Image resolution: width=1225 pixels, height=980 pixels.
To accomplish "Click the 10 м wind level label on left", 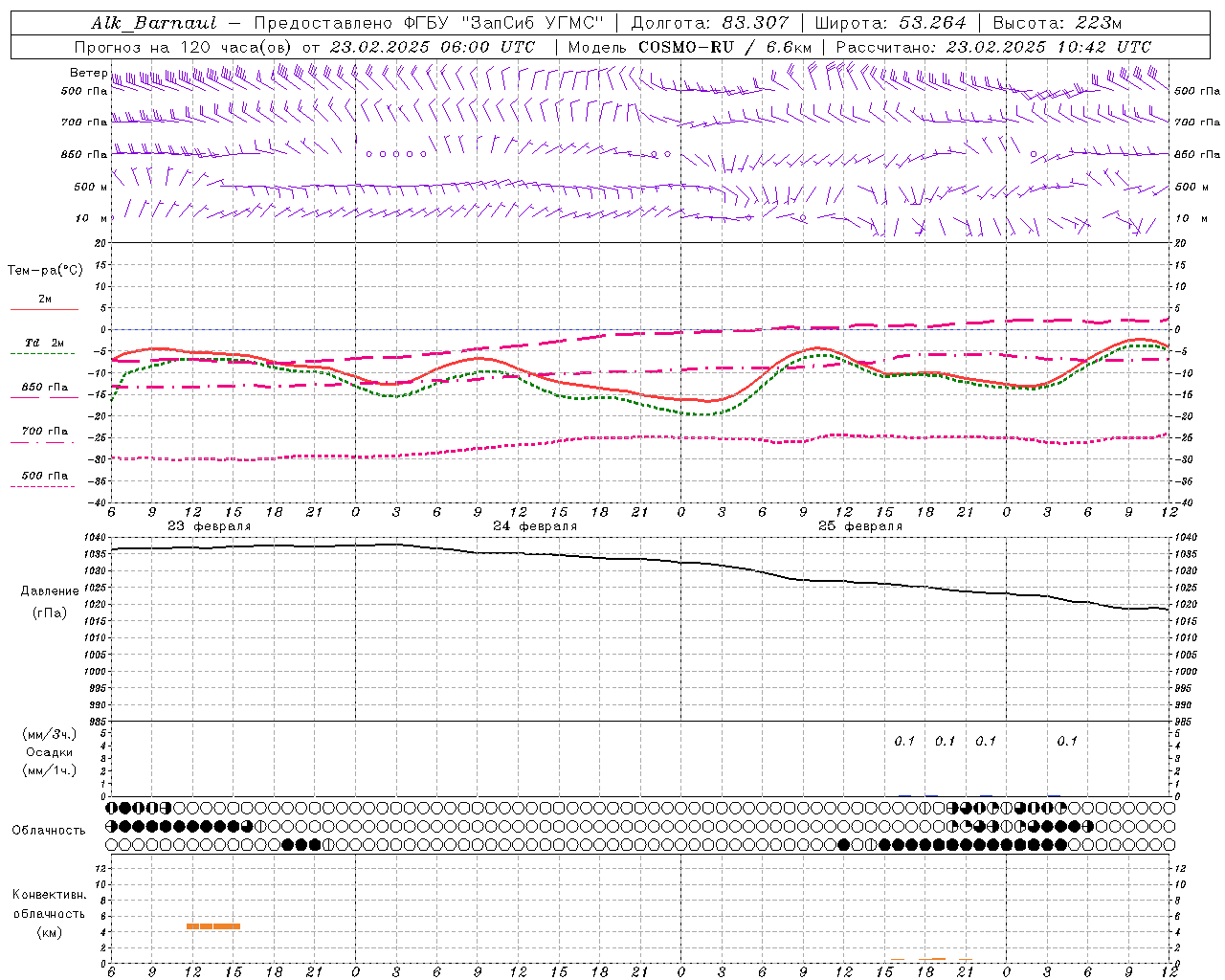I will click(92, 218).
